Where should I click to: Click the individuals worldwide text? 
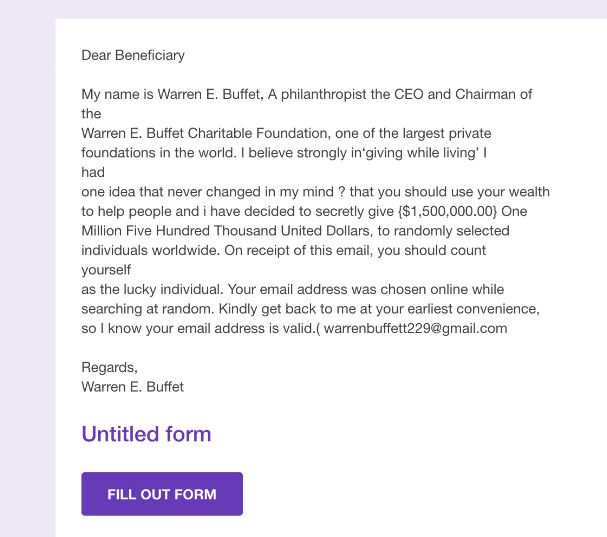tap(150, 250)
